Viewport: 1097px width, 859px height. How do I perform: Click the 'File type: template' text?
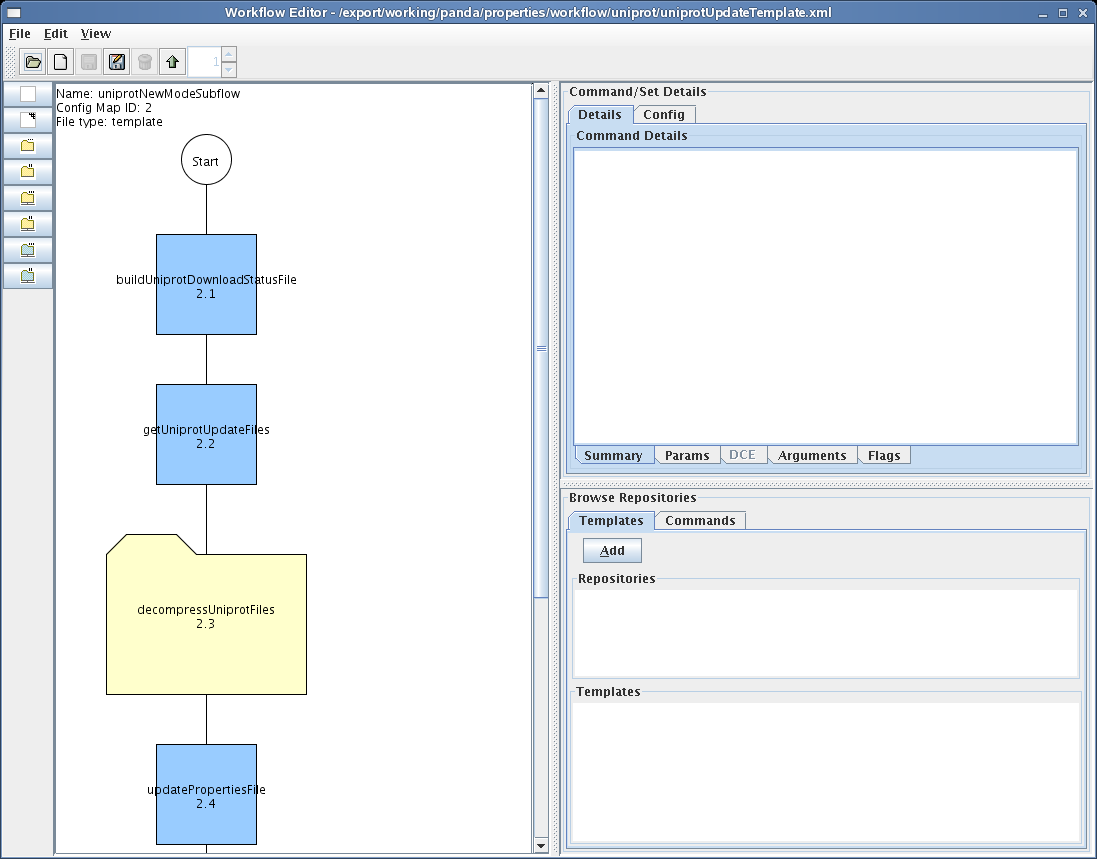pyautogui.click(x=110, y=122)
